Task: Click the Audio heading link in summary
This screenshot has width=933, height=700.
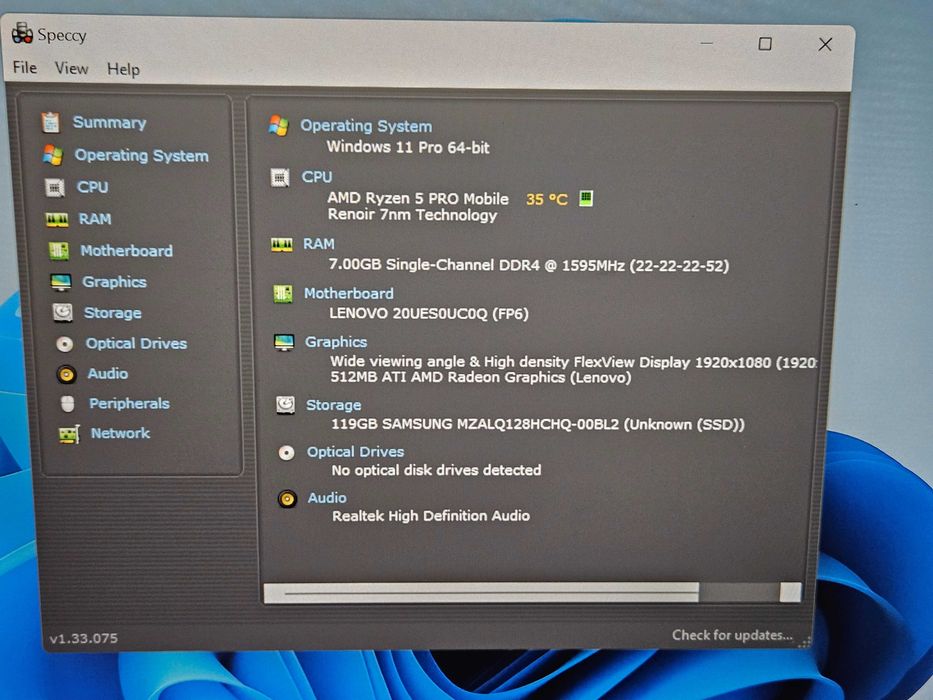Action: [327, 498]
